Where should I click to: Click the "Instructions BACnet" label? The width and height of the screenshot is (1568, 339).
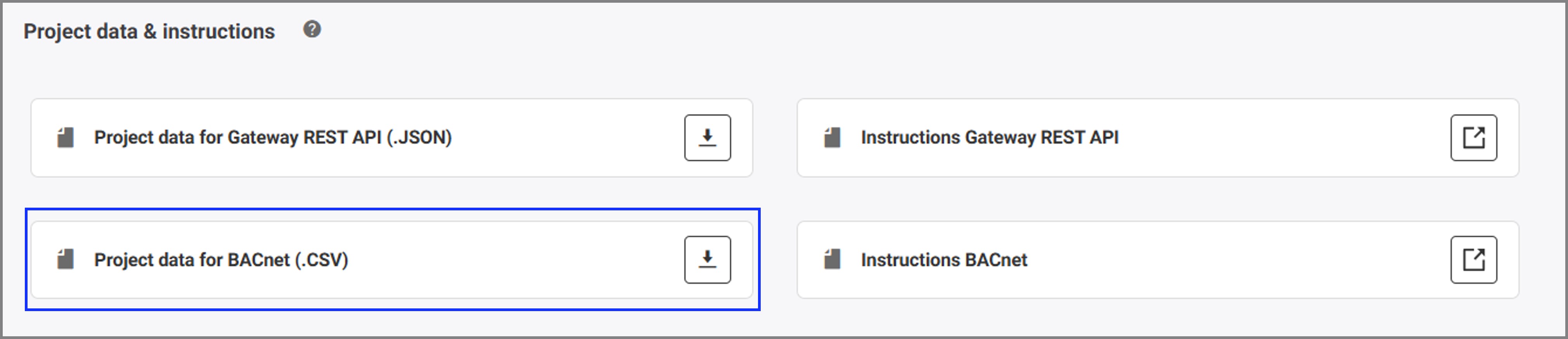pyautogui.click(x=944, y=260)
